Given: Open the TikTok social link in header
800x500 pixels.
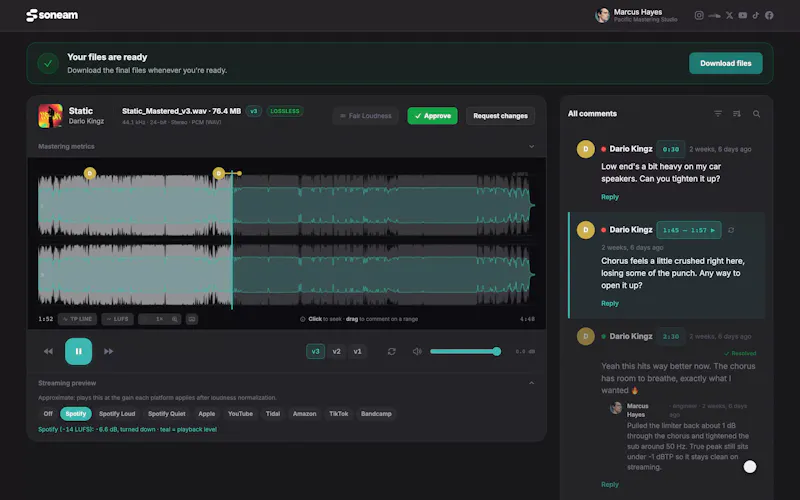Looking at the screenshot, I should [x=756, y=15].
